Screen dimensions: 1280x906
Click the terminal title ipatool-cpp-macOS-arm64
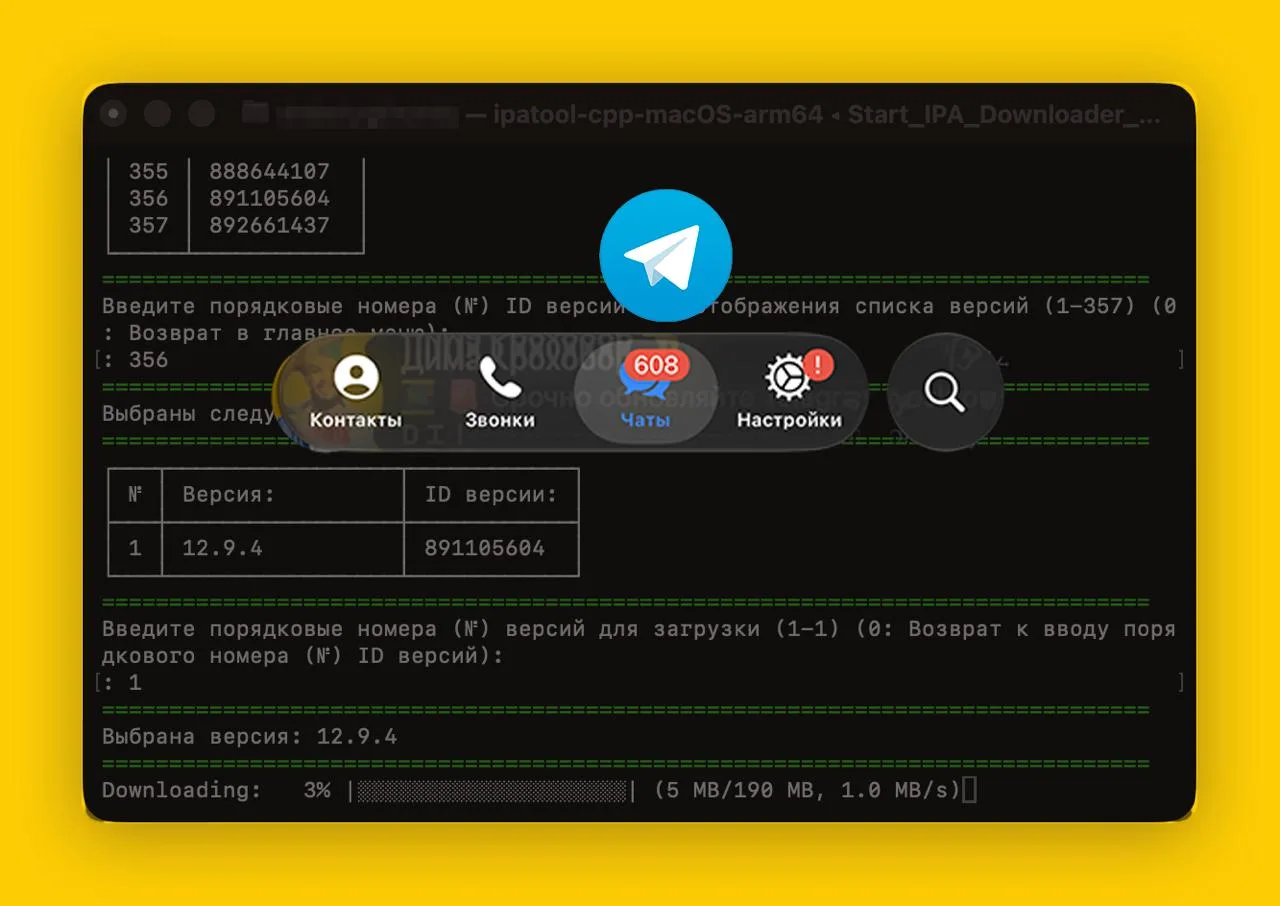point(658,115)
